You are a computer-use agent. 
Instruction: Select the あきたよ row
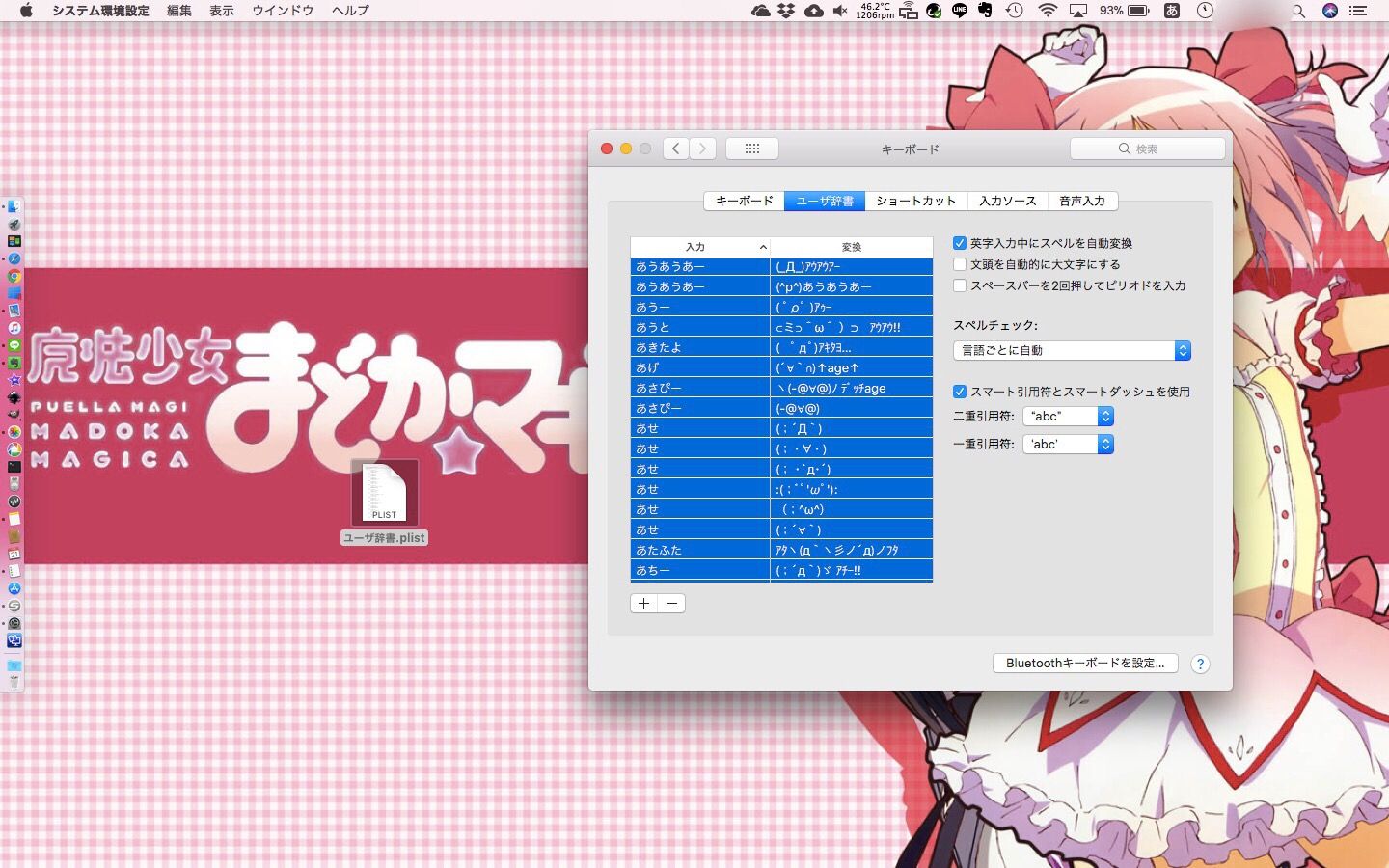(x=781, y=347)
